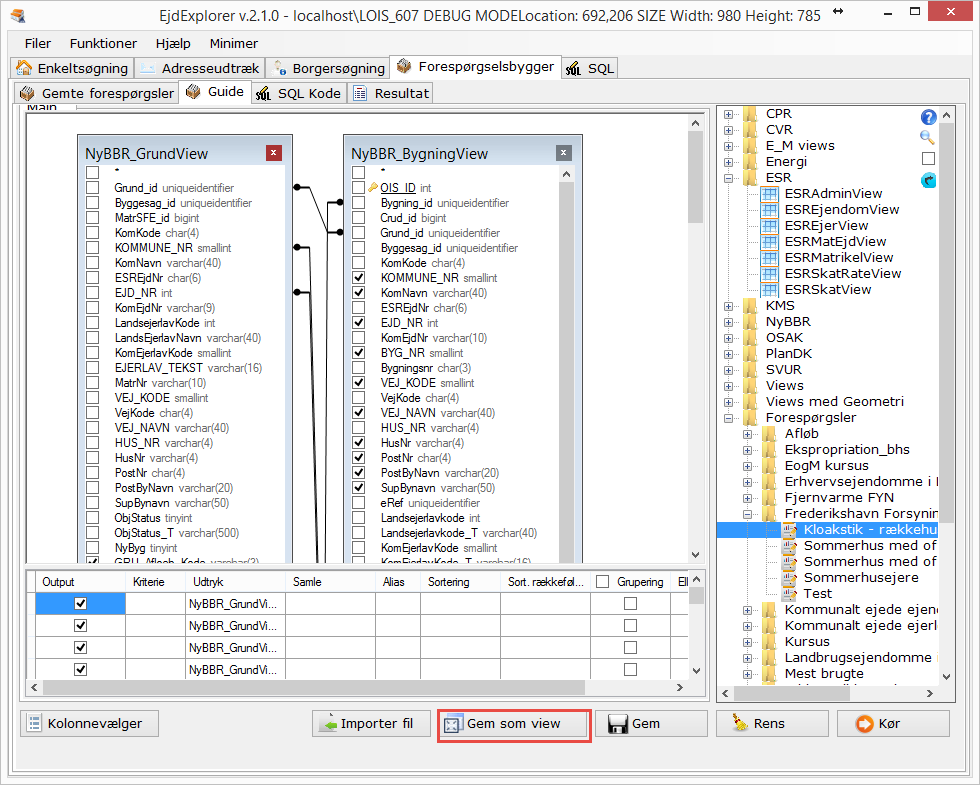Screen dimensions: 980x785
Task: Close the NyBBR_BygningView table box
Action: click(x=564, y=153)
